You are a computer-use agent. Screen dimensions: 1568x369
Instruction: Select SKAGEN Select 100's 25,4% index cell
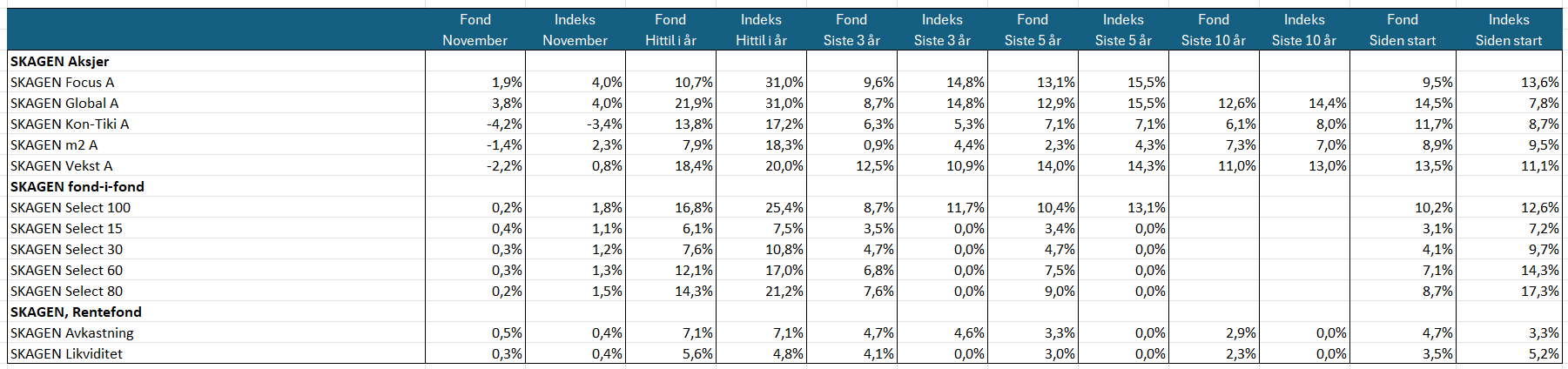[x=784, y=207]
